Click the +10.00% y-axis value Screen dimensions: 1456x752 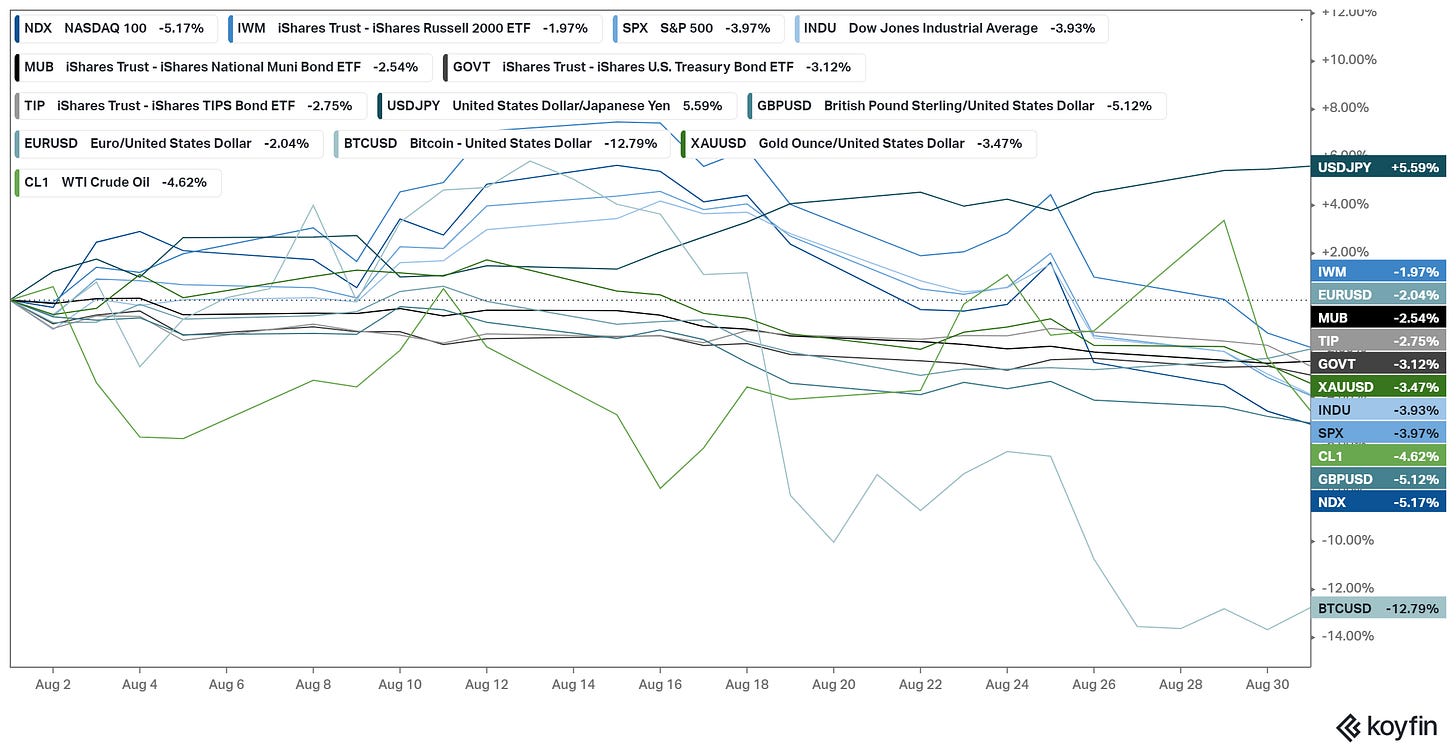pyautogui.click(x=1350, y=59)
